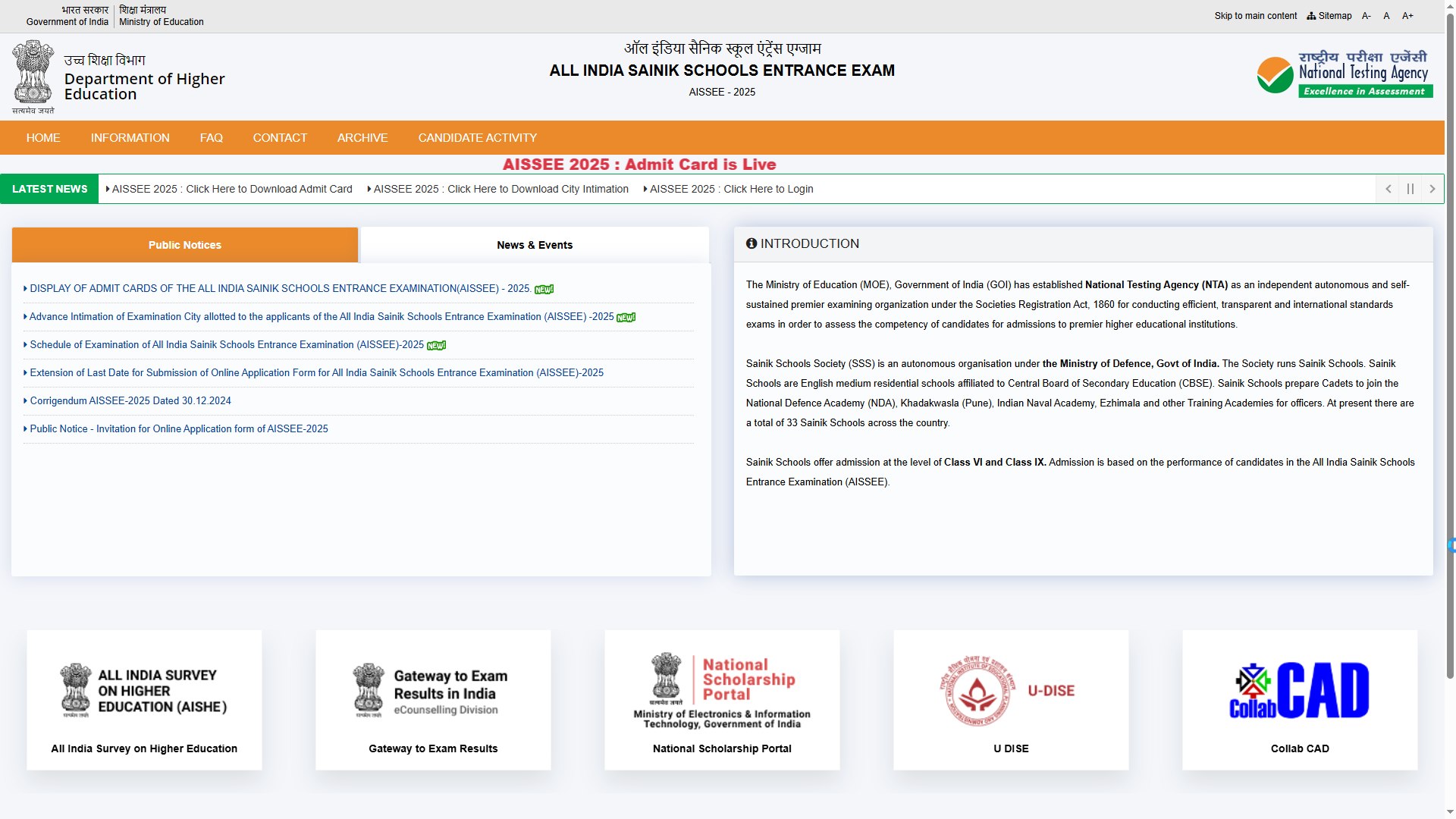Click the LATEST NEWS label
The image size is (1456, 819).
[49, 189]
